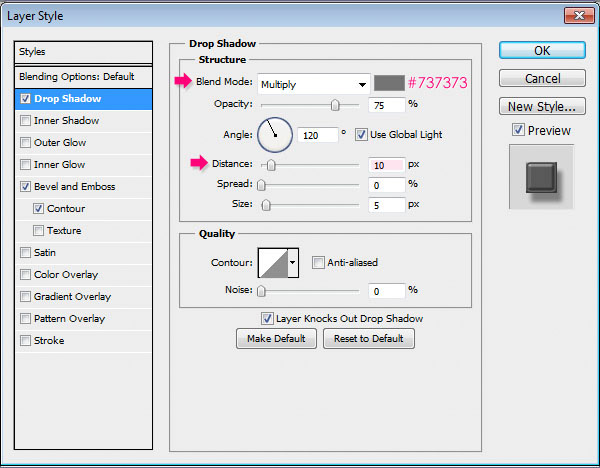The width and height of the screenshot is (600, 468).
Task: Open the Blend Mode Multiply dropdown
Action: click(313, 84)
